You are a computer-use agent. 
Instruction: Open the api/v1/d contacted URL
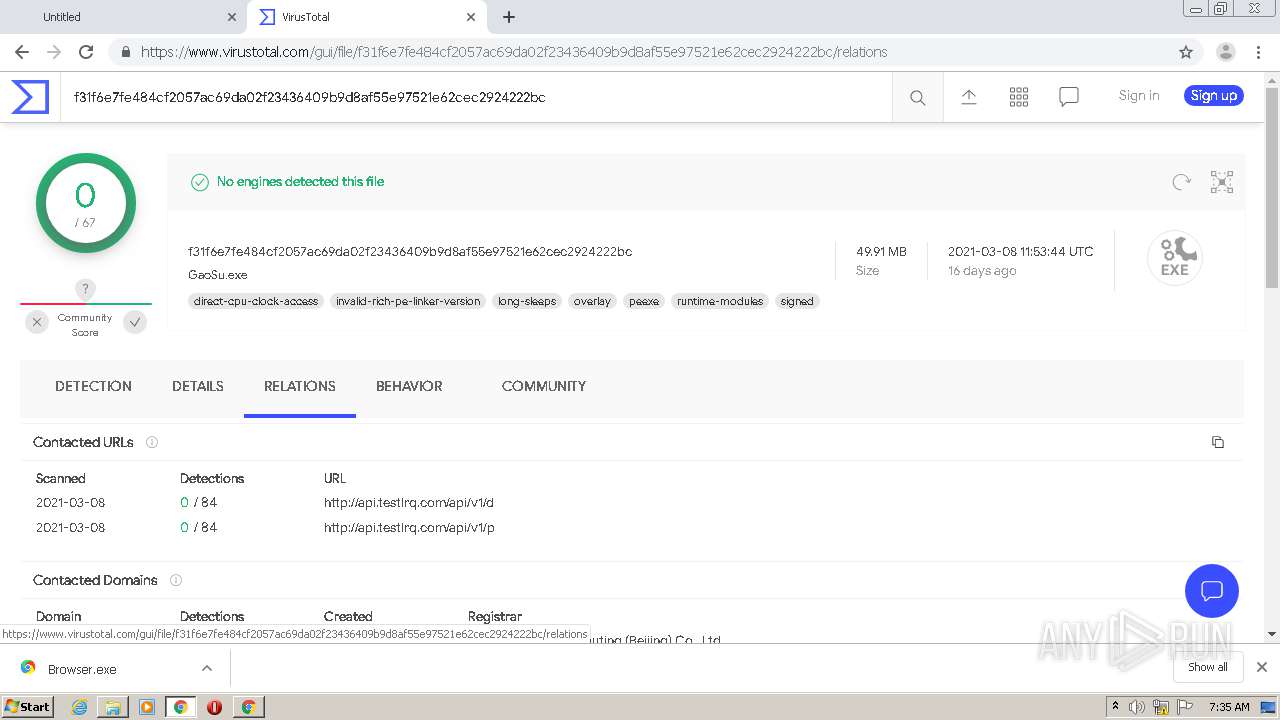tap(409, 503)
